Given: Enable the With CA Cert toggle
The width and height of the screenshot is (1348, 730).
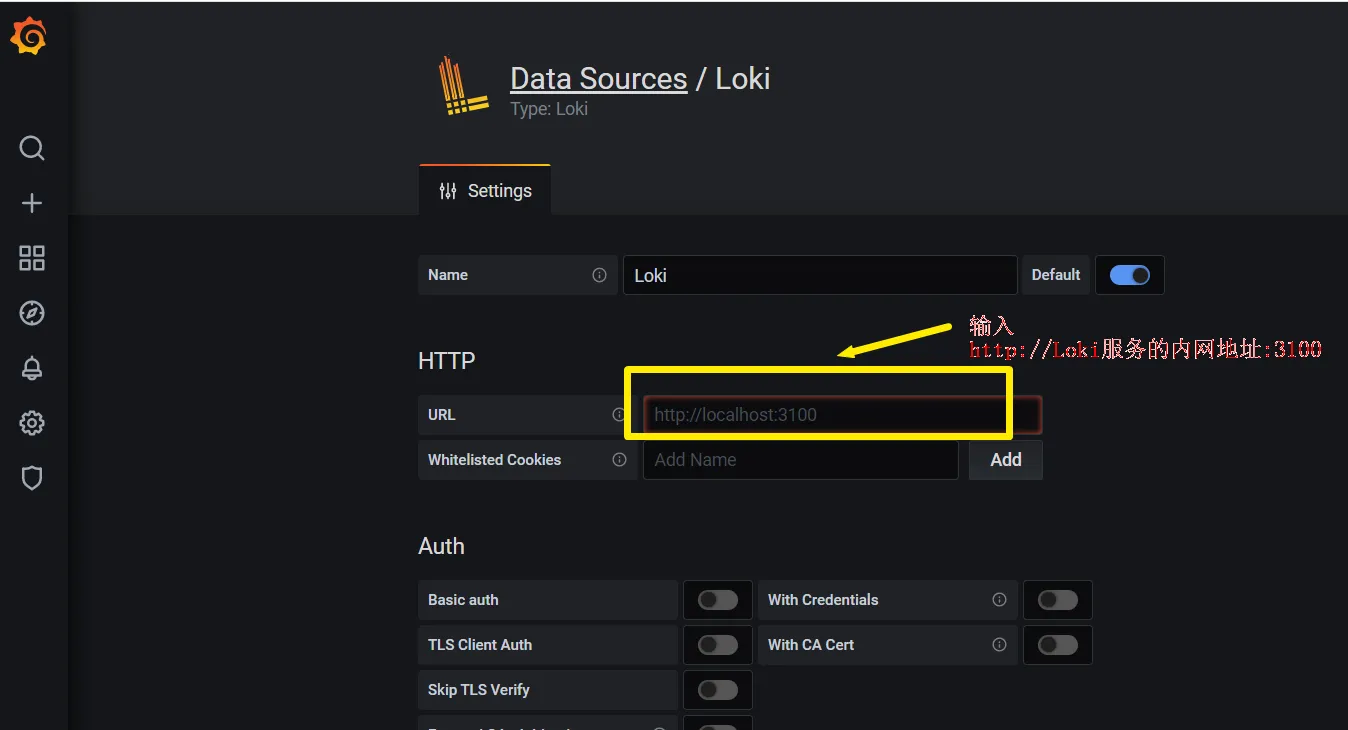Looking at the screenshot, I should (1058, 645).
